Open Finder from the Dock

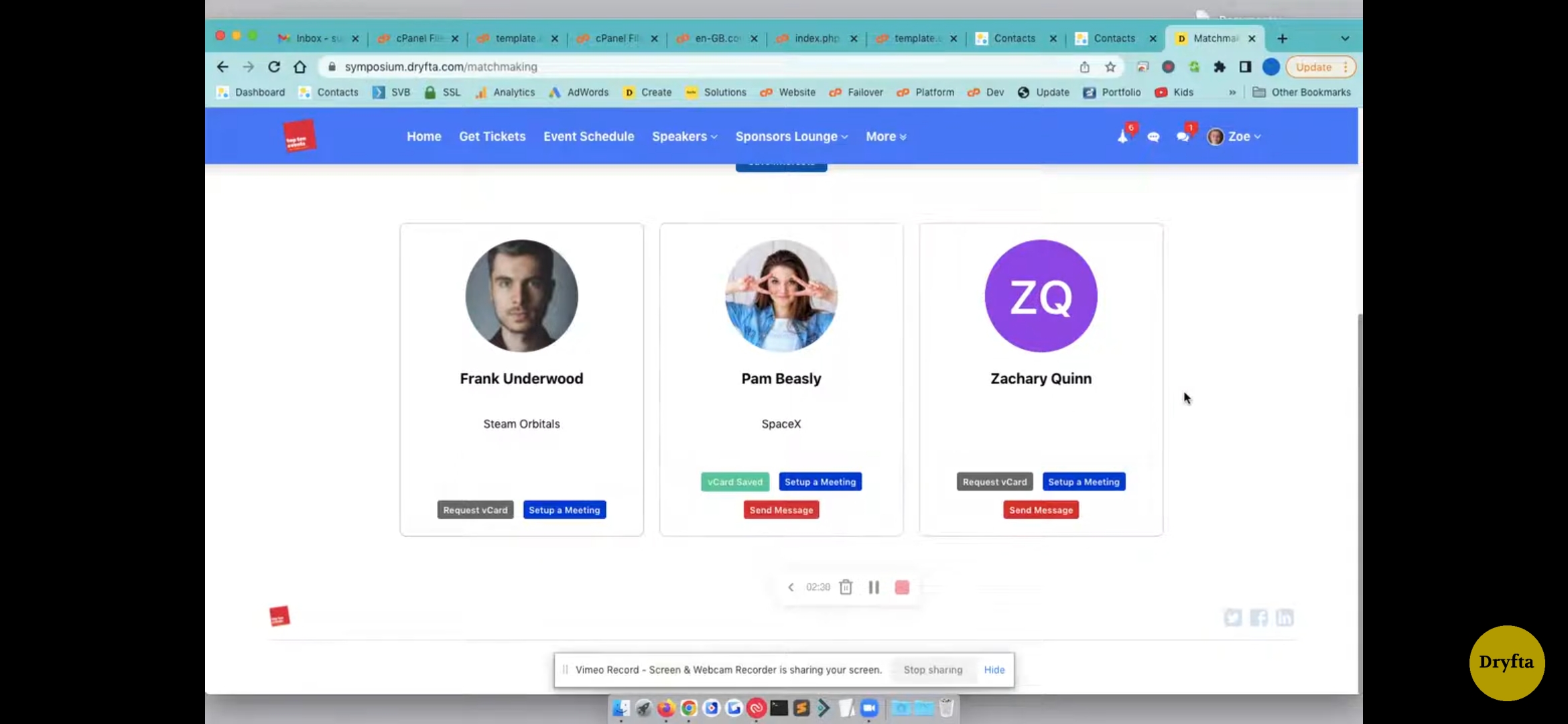coord(620,708)
